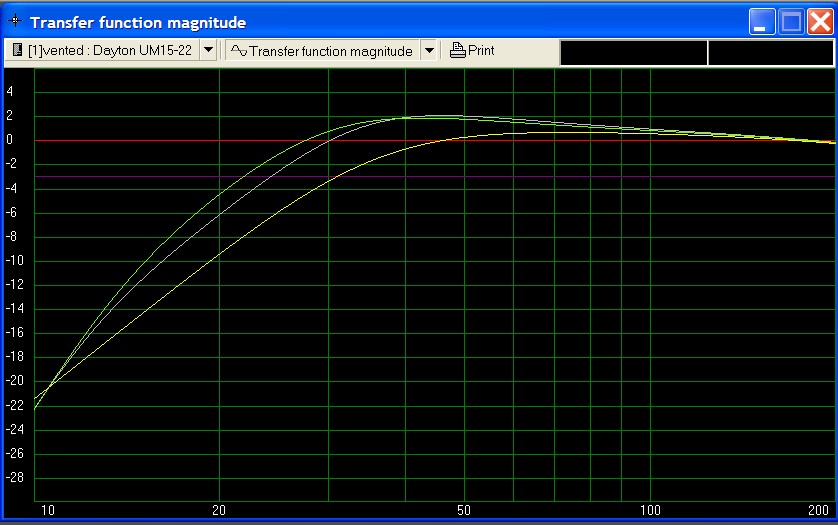This screenshot has width=838, height=525.
Task: Close the Transfer function magnitude window
Action: (x=820, y=22)
